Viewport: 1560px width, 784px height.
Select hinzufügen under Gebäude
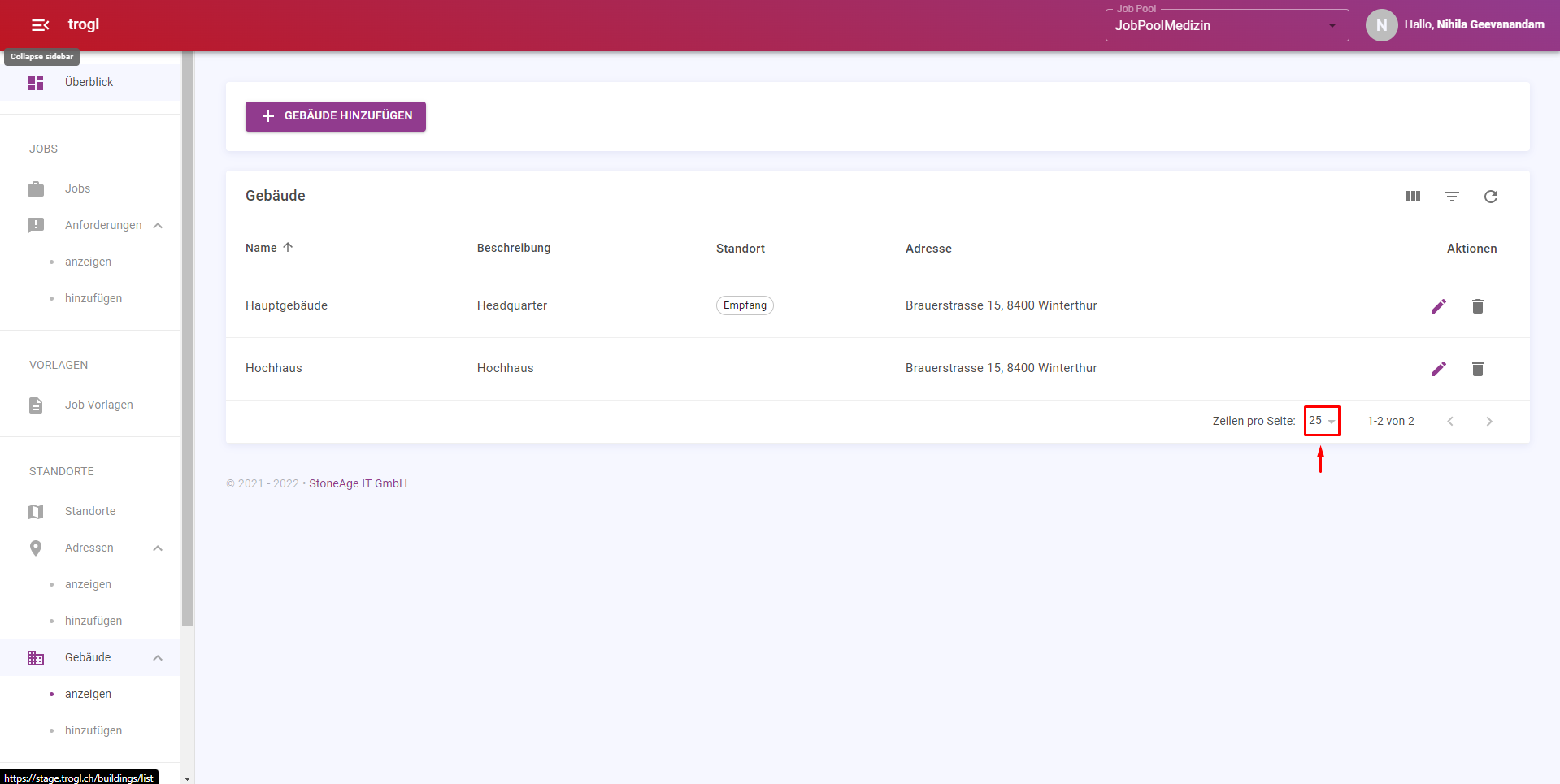point(93,730)
